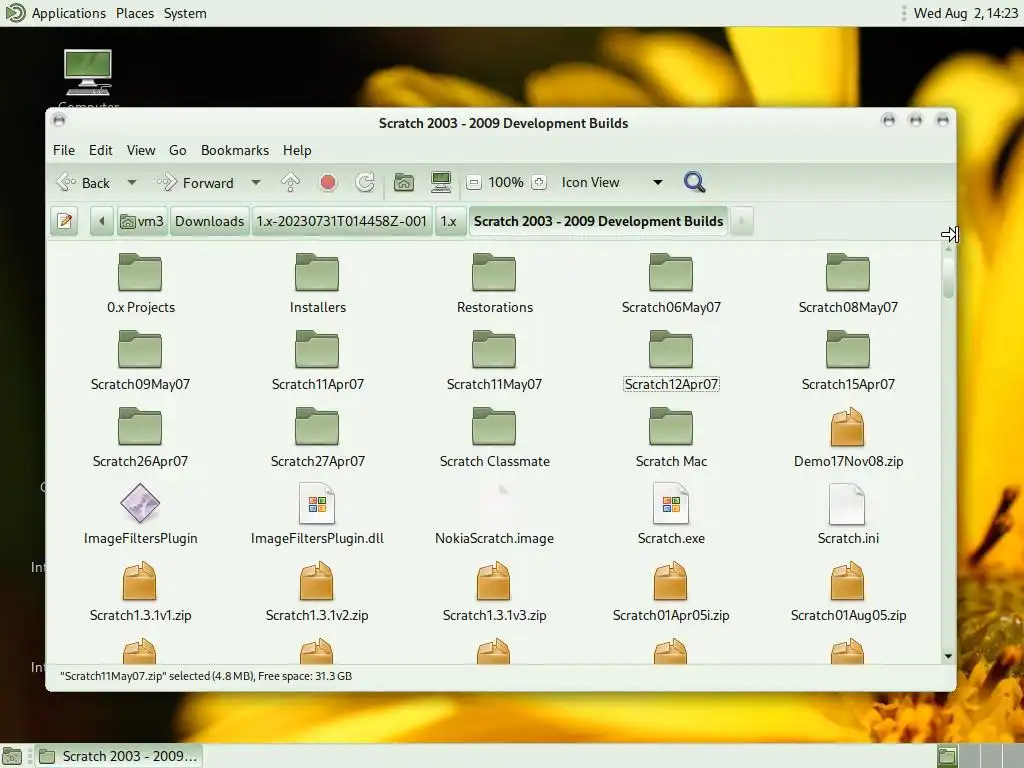Open the System menu in top panel
Screen dimensions: 1024x768
pos(185,13)
